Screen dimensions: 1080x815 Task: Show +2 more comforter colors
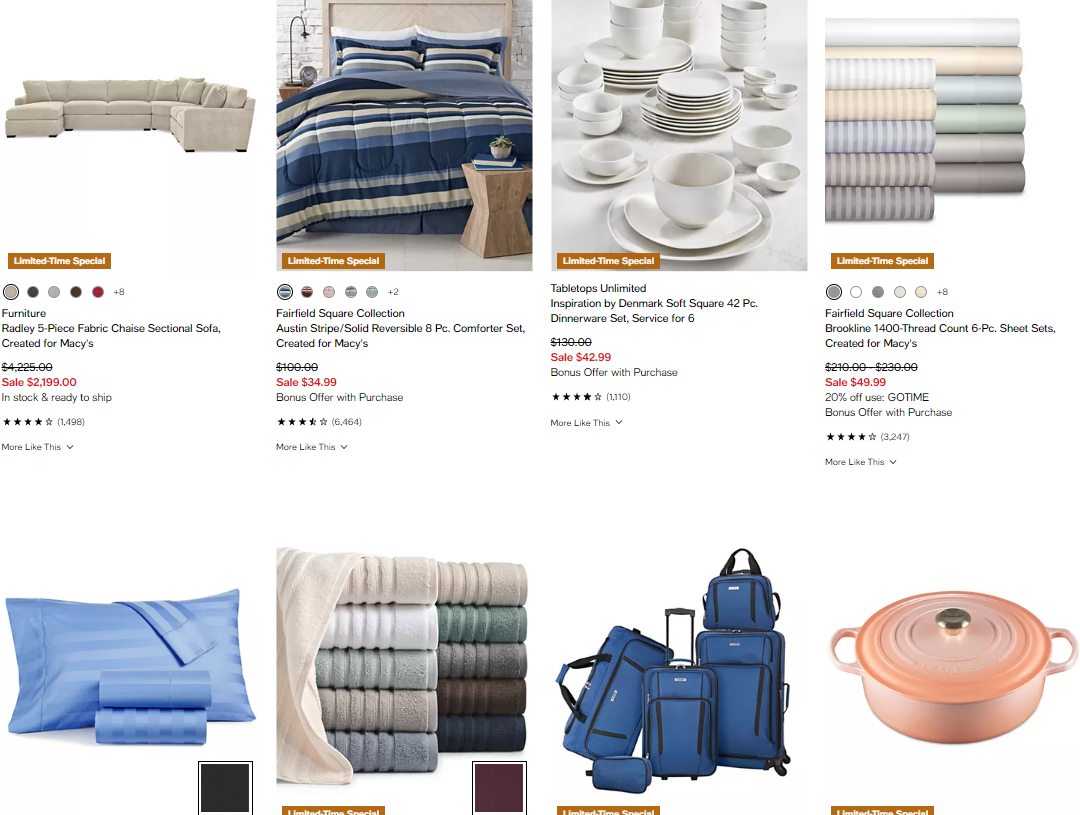coord(393,292)
